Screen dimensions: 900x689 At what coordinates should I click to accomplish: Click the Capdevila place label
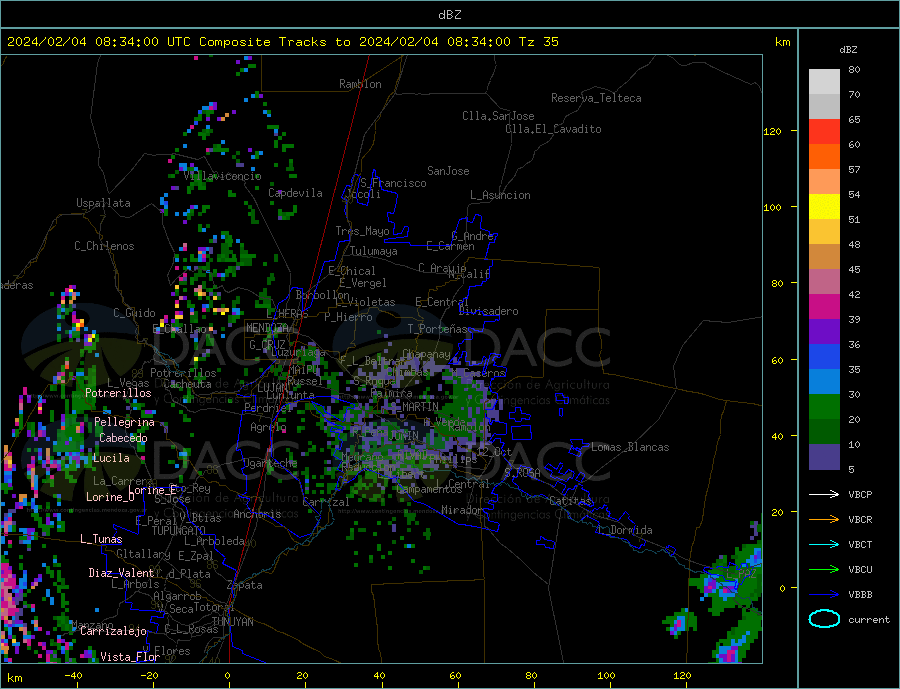pos(295,193)
